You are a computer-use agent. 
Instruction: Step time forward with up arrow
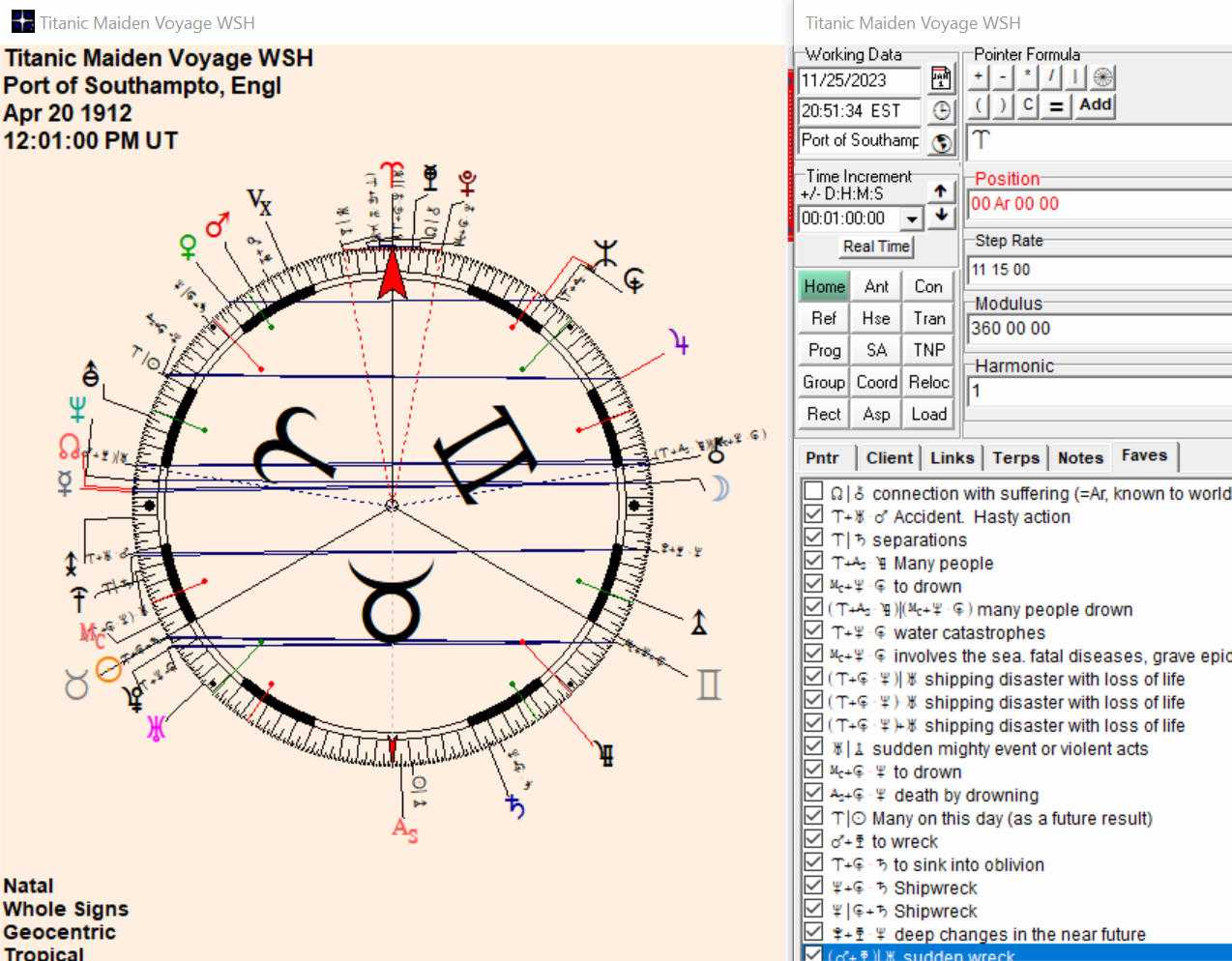[x=941, y=191]
